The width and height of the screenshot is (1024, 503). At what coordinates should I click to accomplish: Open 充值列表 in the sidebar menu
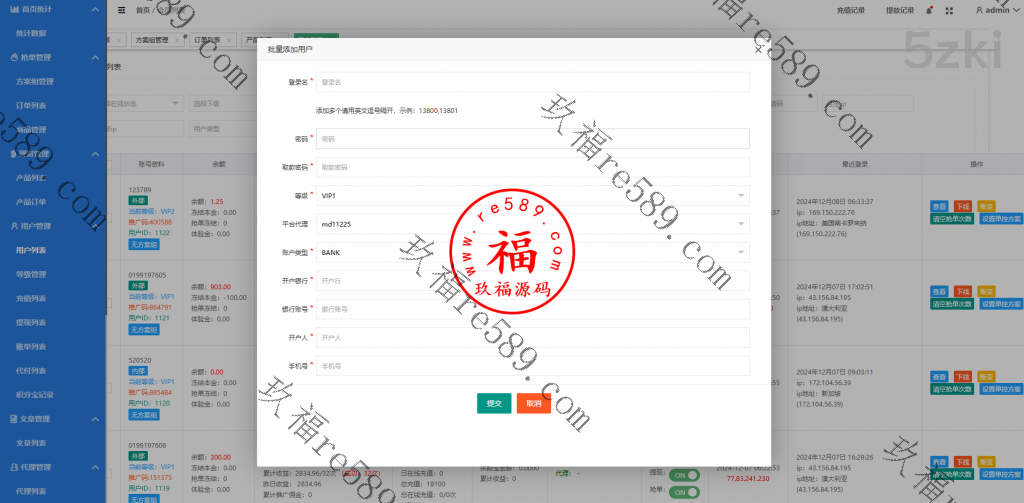tap(32, 298)
